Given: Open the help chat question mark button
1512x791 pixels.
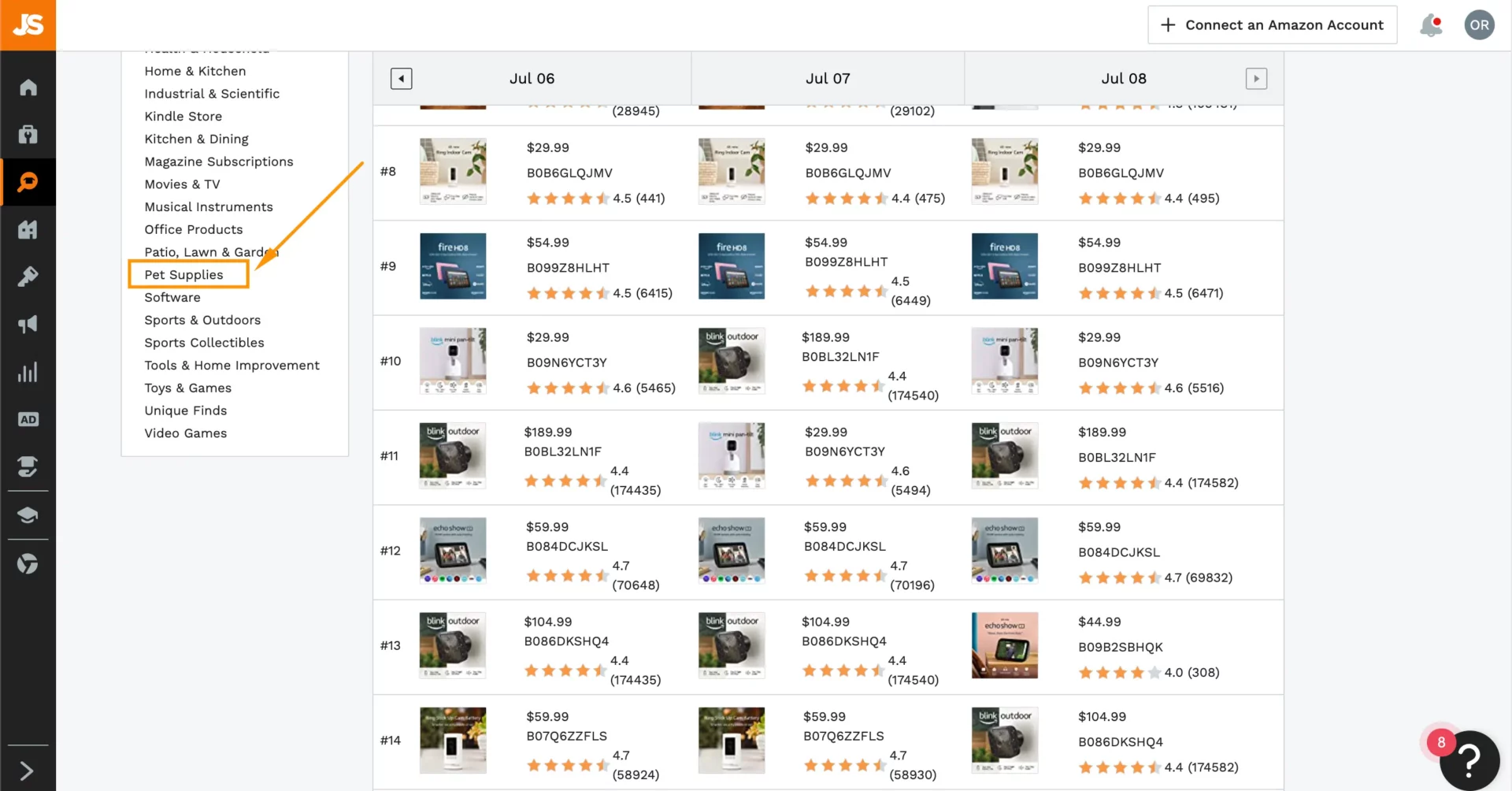Looking at the screenshot, I should pos(1469,759).
